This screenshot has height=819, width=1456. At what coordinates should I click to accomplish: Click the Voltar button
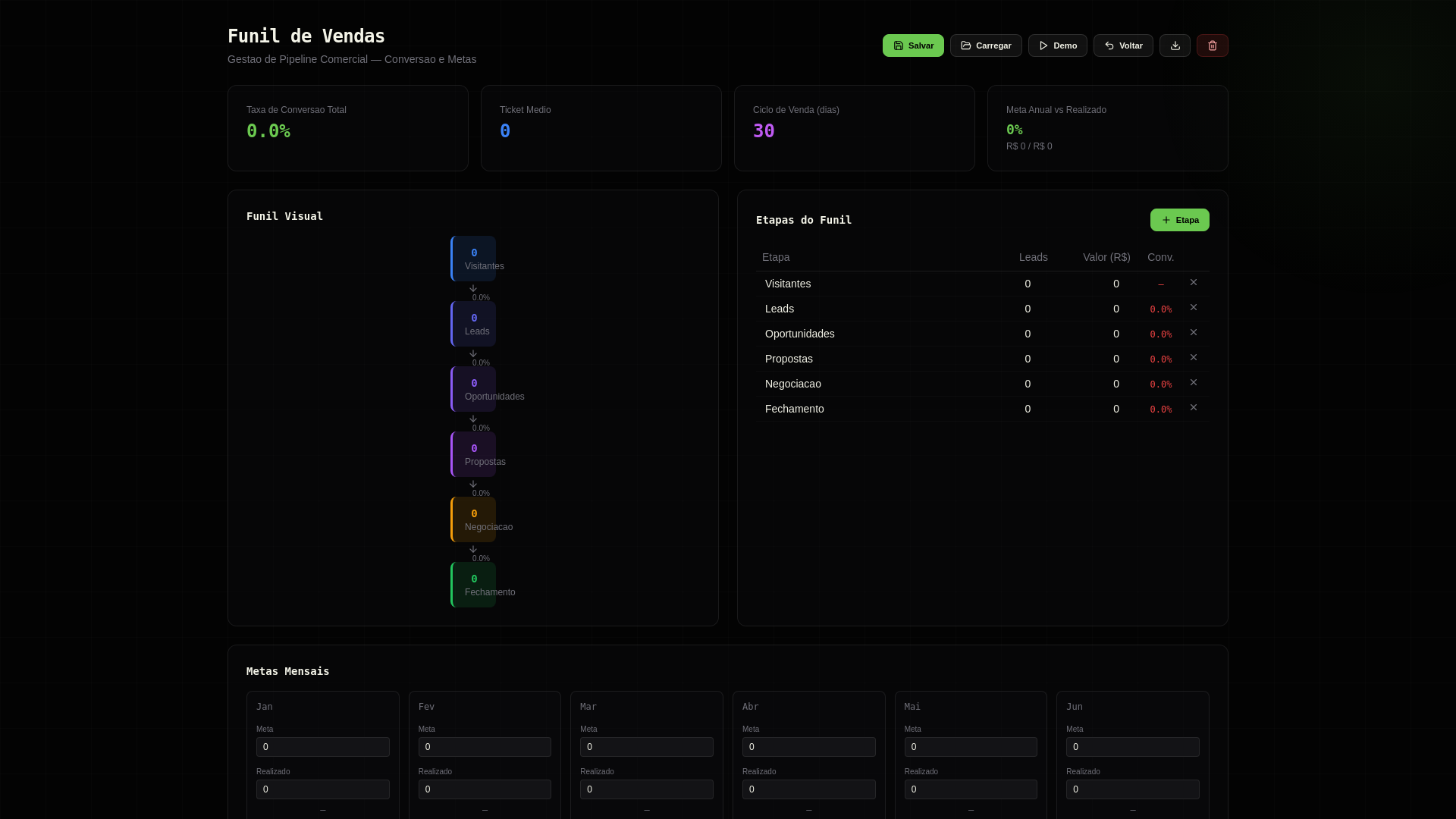(1123, 45)
